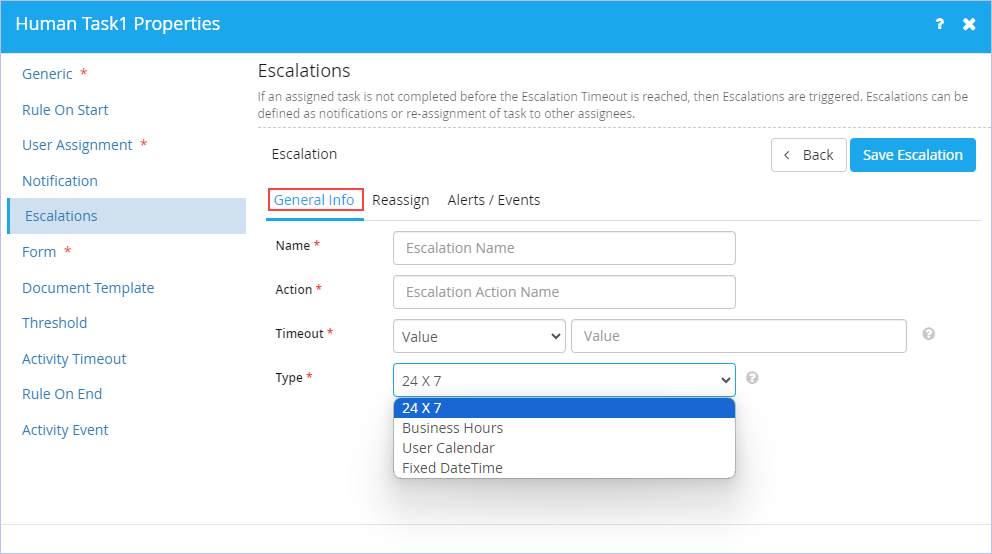992x554 pixels.
Task: Click the help question mark in header
Action: click(939, 24)
